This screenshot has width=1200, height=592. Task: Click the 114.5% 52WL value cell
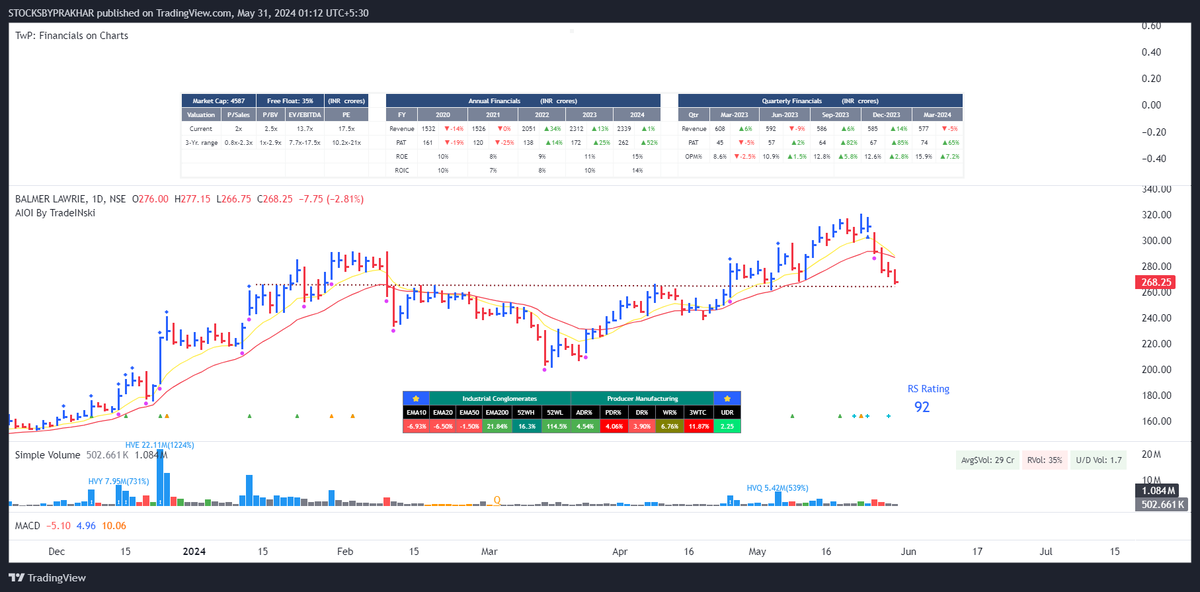point(557,425)
